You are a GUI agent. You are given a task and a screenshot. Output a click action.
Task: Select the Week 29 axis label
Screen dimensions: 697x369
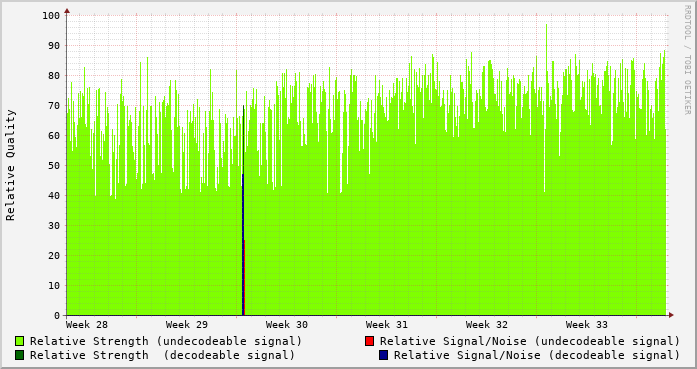pos(187,325)
